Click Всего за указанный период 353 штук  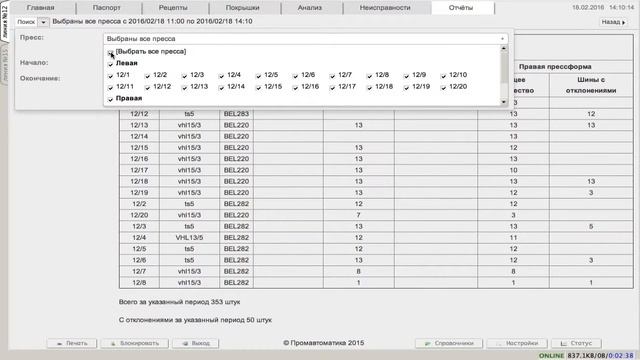point(180,302)
